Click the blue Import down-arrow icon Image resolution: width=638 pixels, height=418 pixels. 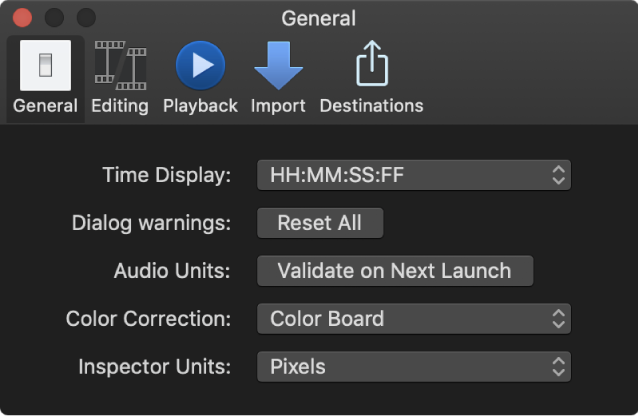coord(278,66)
